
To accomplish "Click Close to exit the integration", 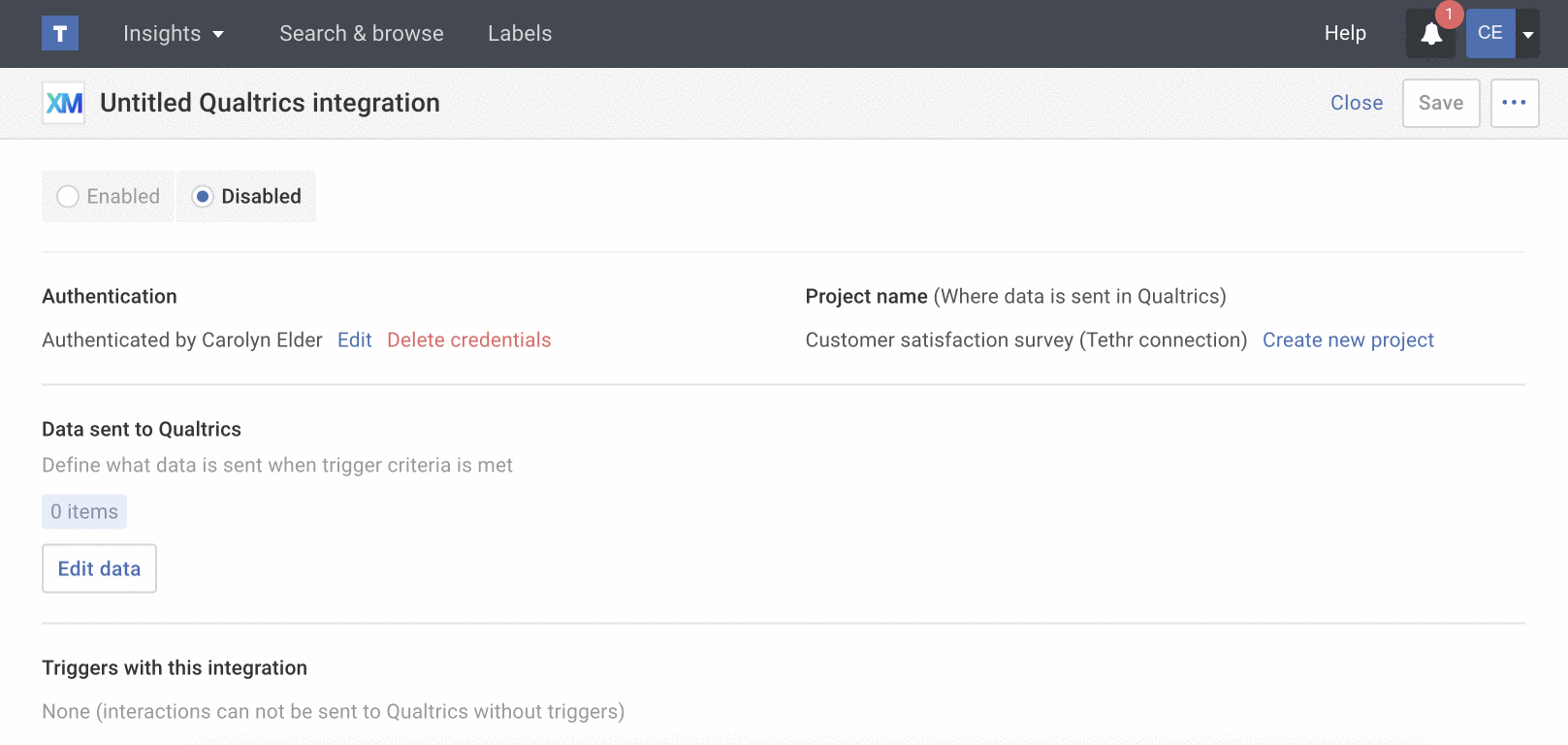I will click(x=1356, y=103).
